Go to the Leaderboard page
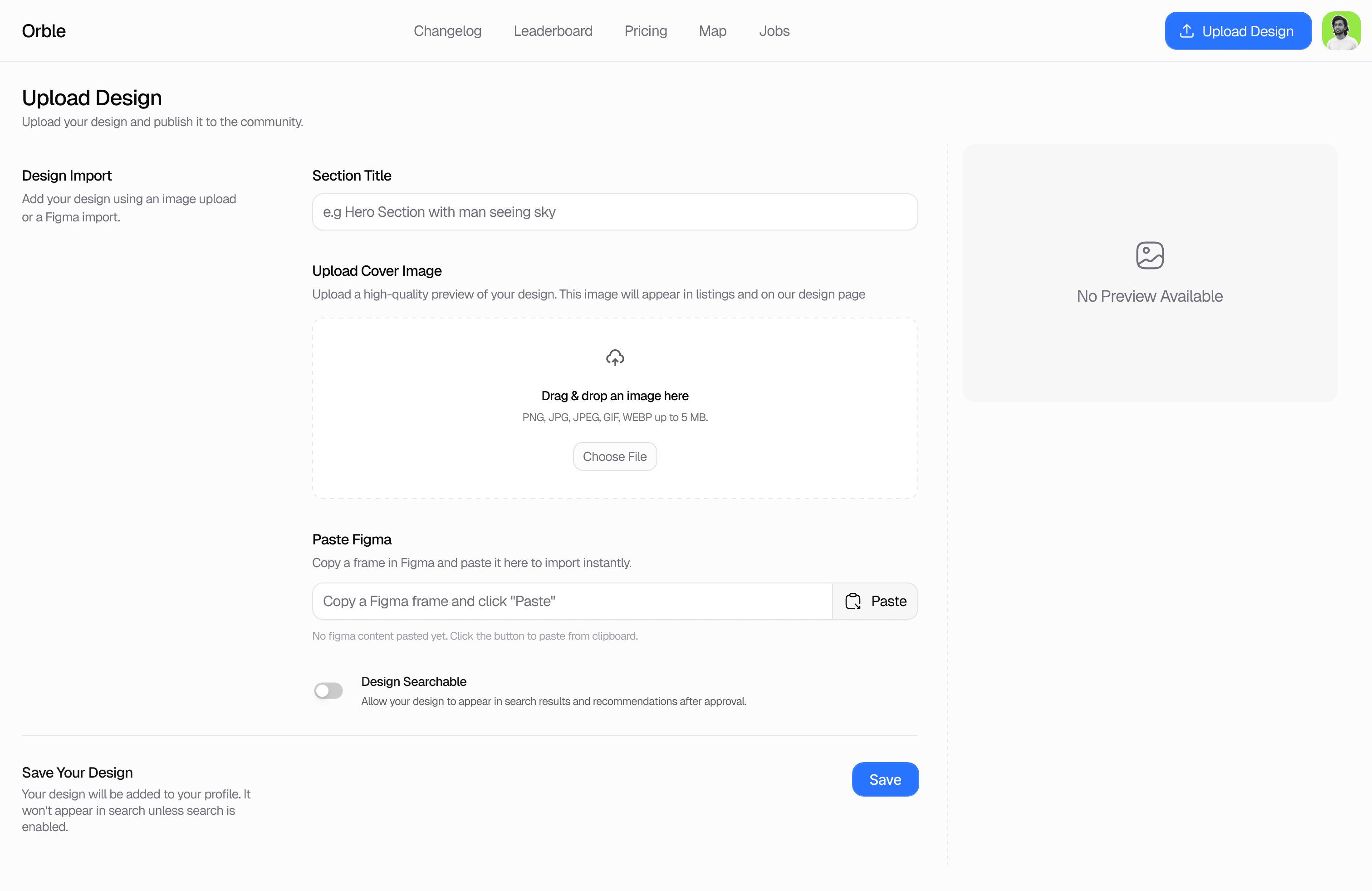 pyautogui.click(x=553, y=31)
